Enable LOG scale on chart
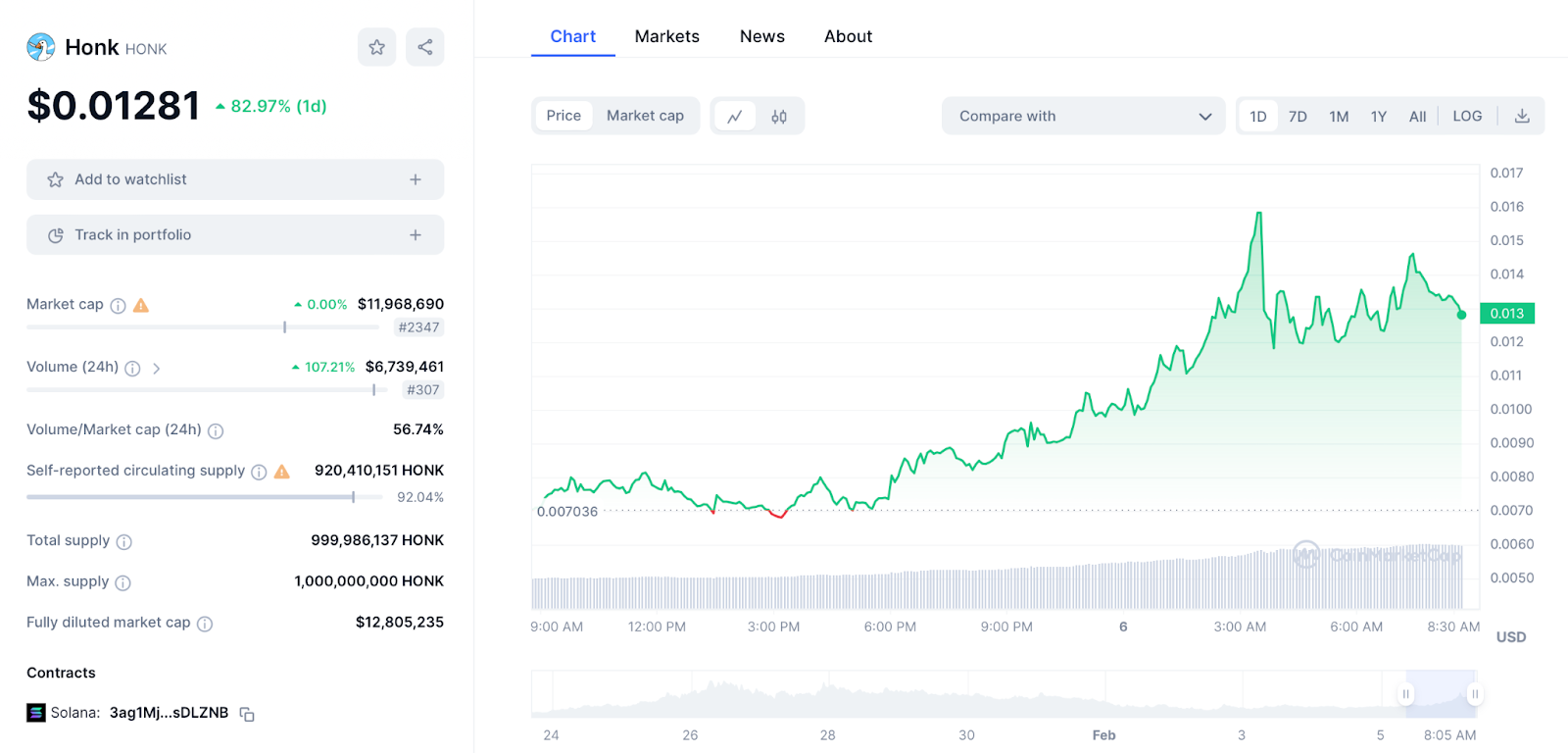Image resolution: width=1568 pixels, height=753 pixels. pos(1467,116)
